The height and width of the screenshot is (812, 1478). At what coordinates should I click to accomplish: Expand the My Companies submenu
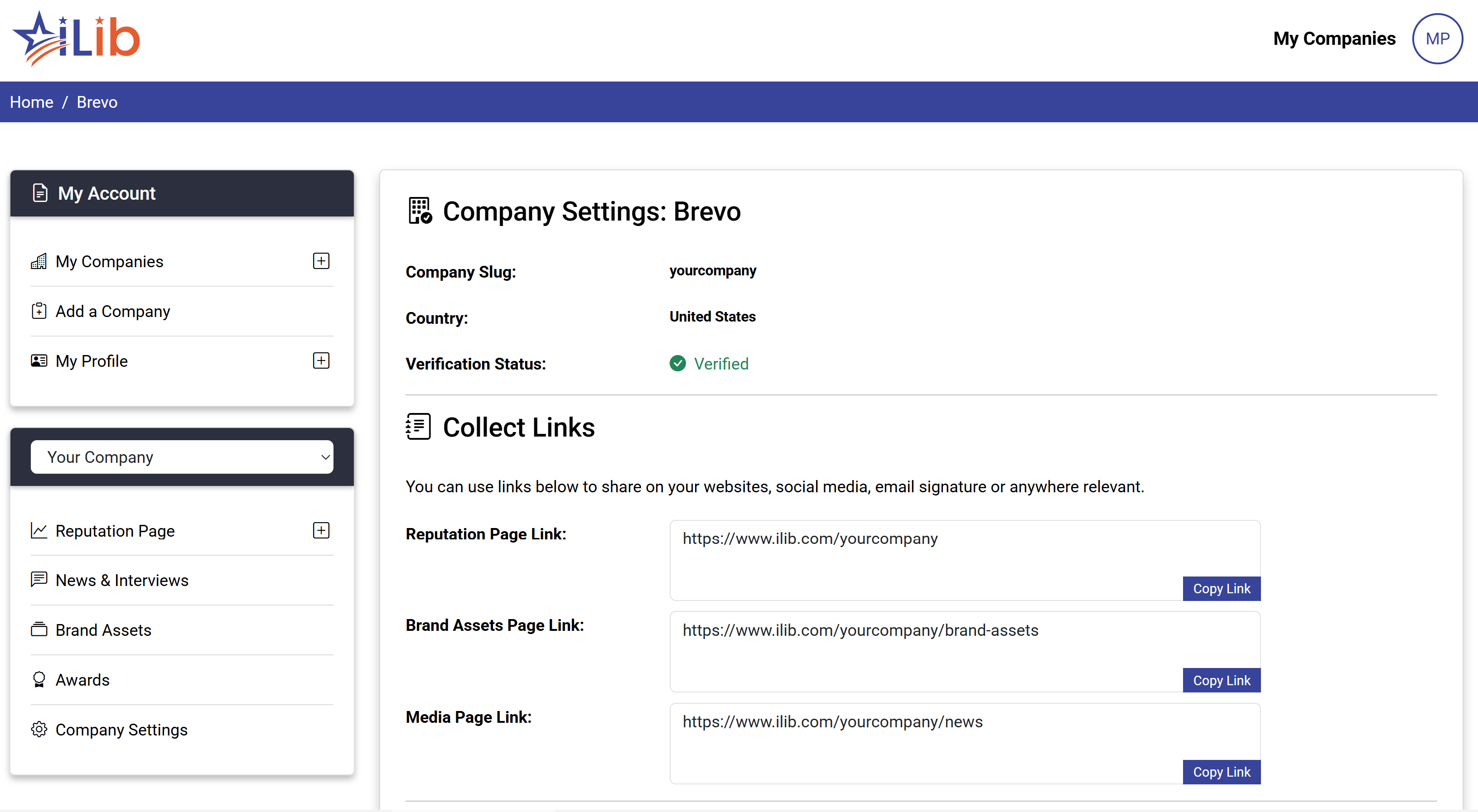tap(321, 261)
